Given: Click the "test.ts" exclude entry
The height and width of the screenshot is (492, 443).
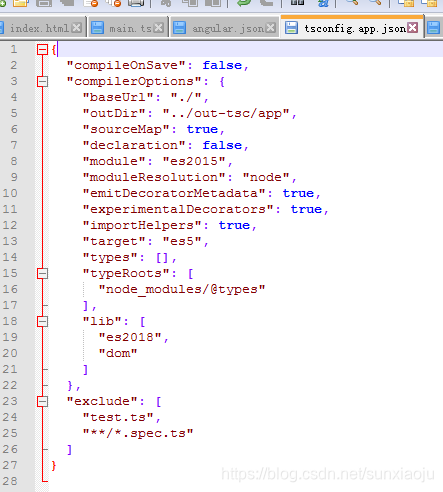Looking at the screenshot, I should [118, 418].
